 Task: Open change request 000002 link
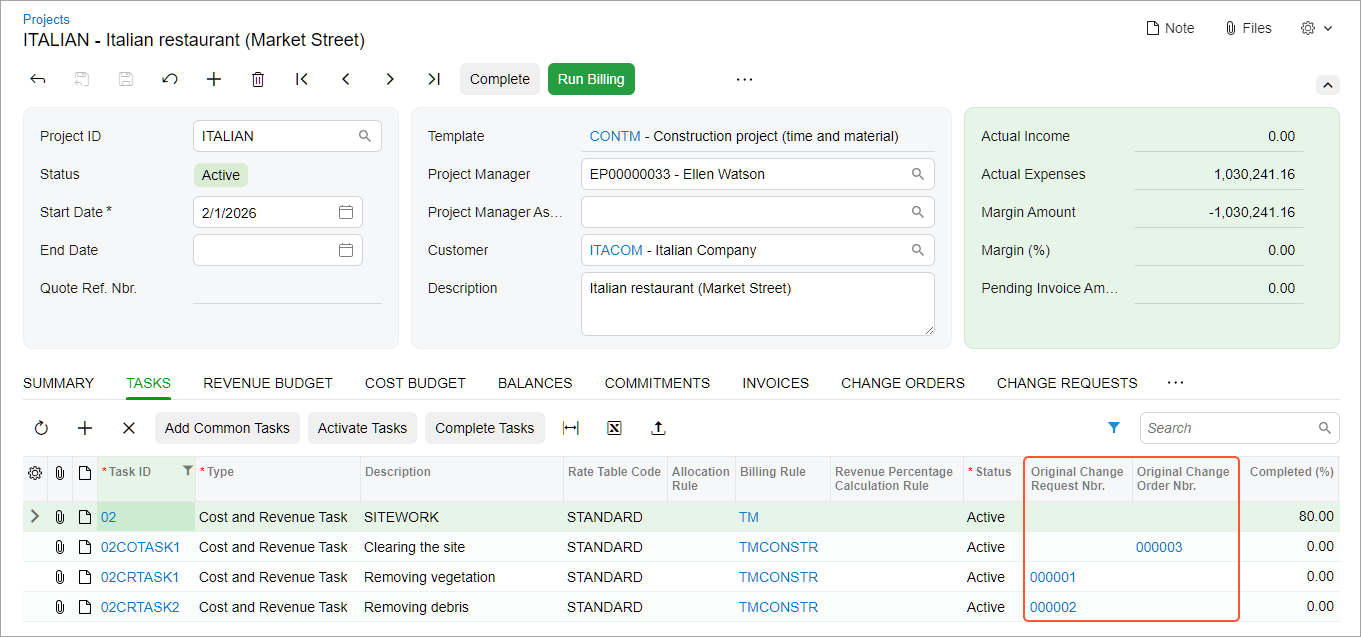(1053, 607)
